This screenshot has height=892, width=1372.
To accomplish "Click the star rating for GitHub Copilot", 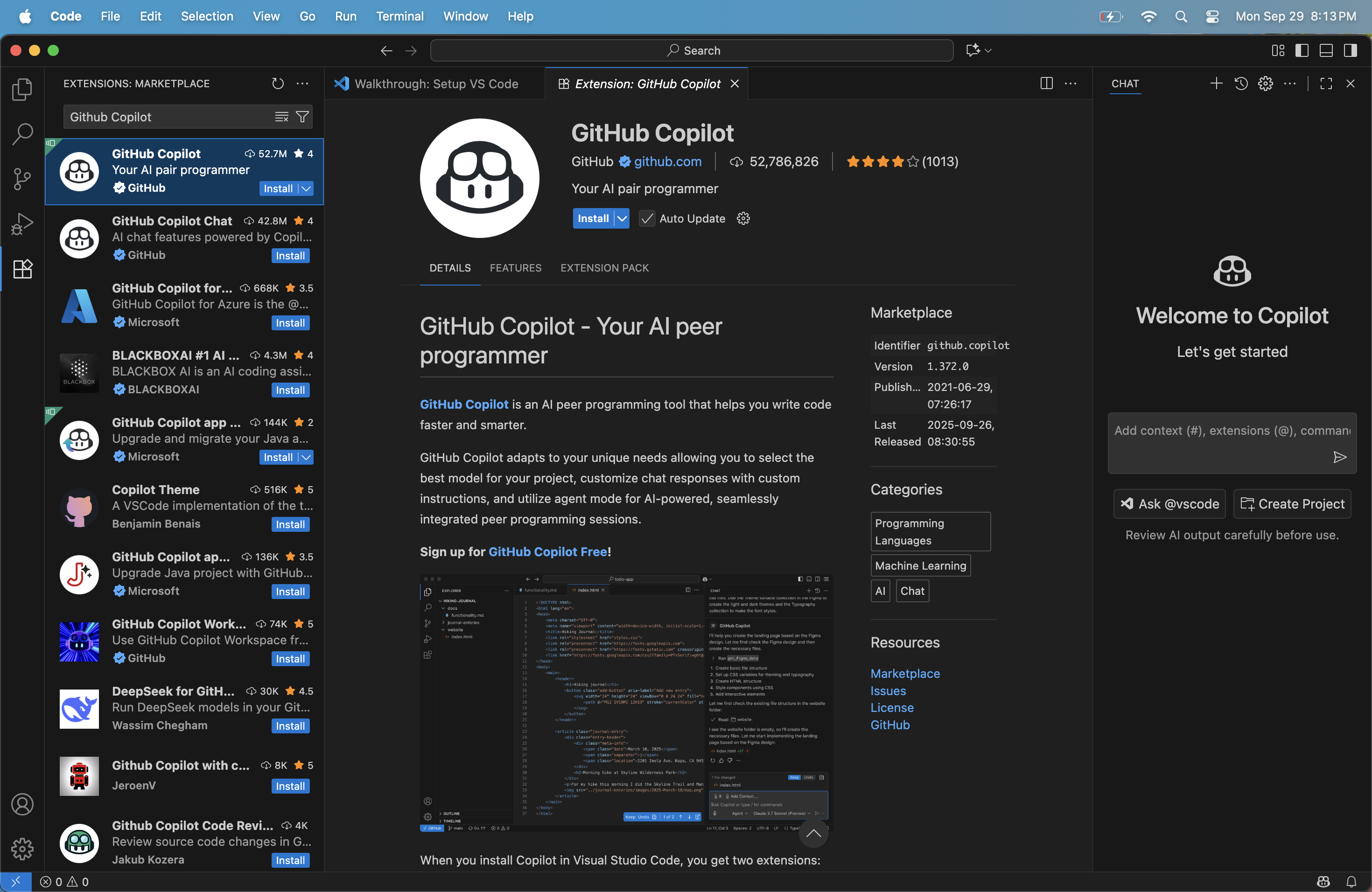I will pyautogui.click(x=902, y=161).
